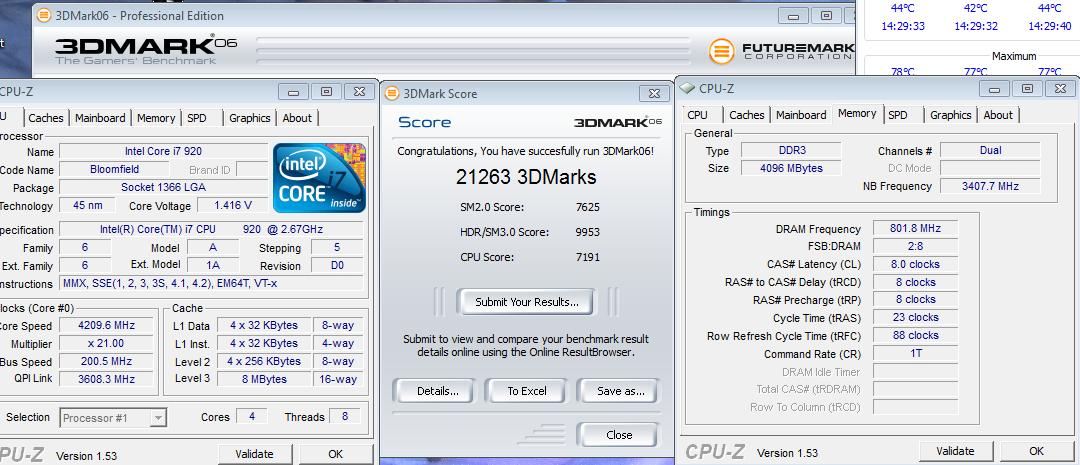The height and width of the screenshot is (465, 1080).
Task: Select Memory tab in right CPU-Z window
Action: point(857,114)
